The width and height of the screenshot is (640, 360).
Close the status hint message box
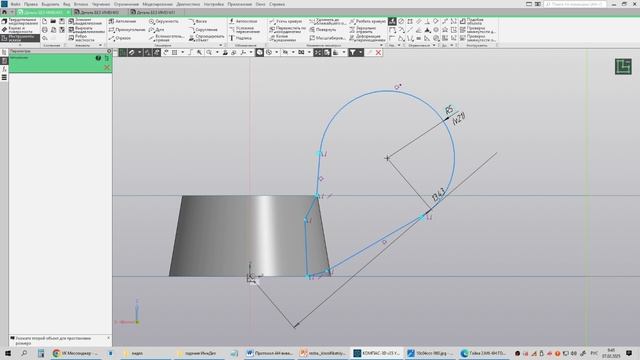[x=109, y=338]
